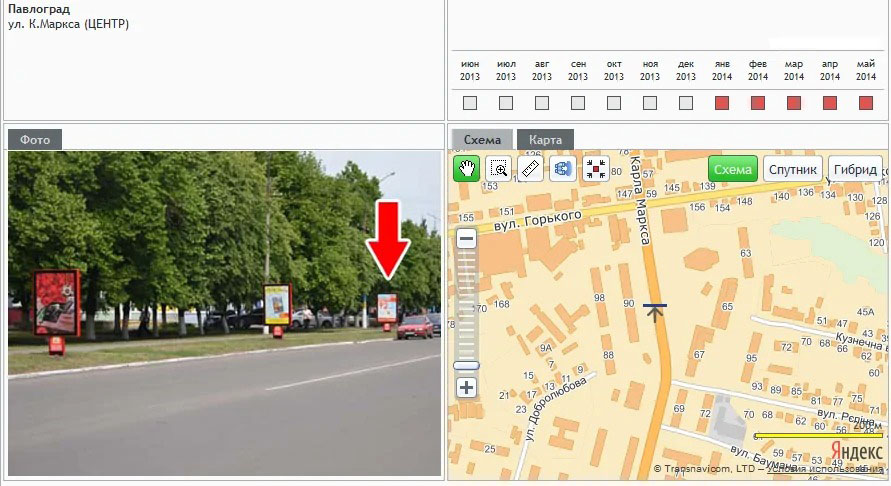The width and height of the screenshot is (891, 486).
Task: Click house number 151 on map
Action: point(507,211)
